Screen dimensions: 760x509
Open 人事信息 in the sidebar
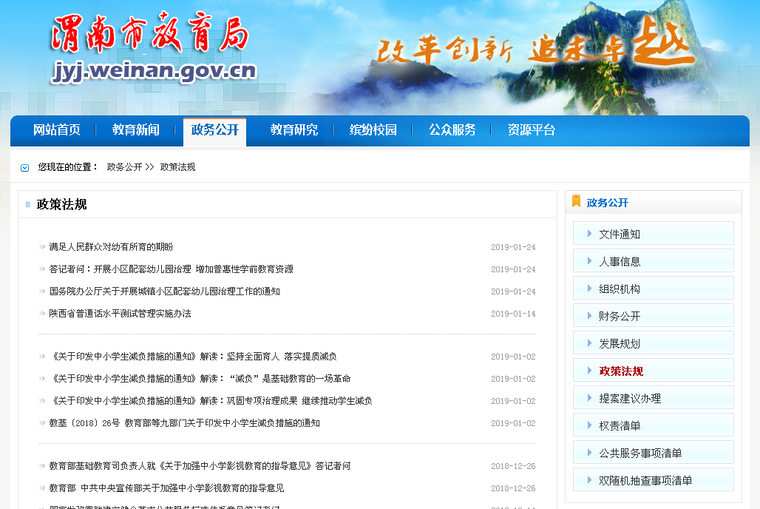point(653,261)
